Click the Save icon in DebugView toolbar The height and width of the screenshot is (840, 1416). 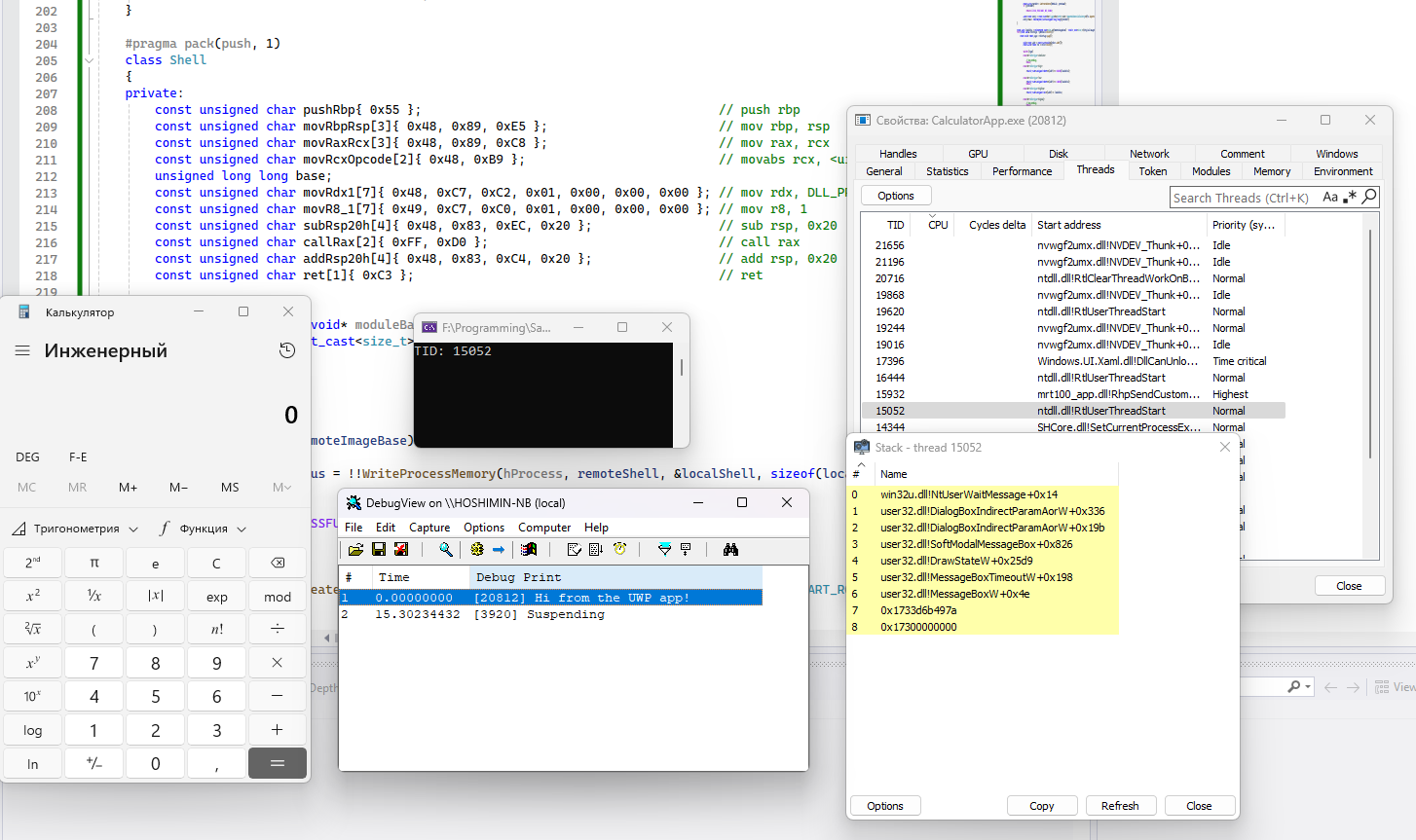coord(379,550)
